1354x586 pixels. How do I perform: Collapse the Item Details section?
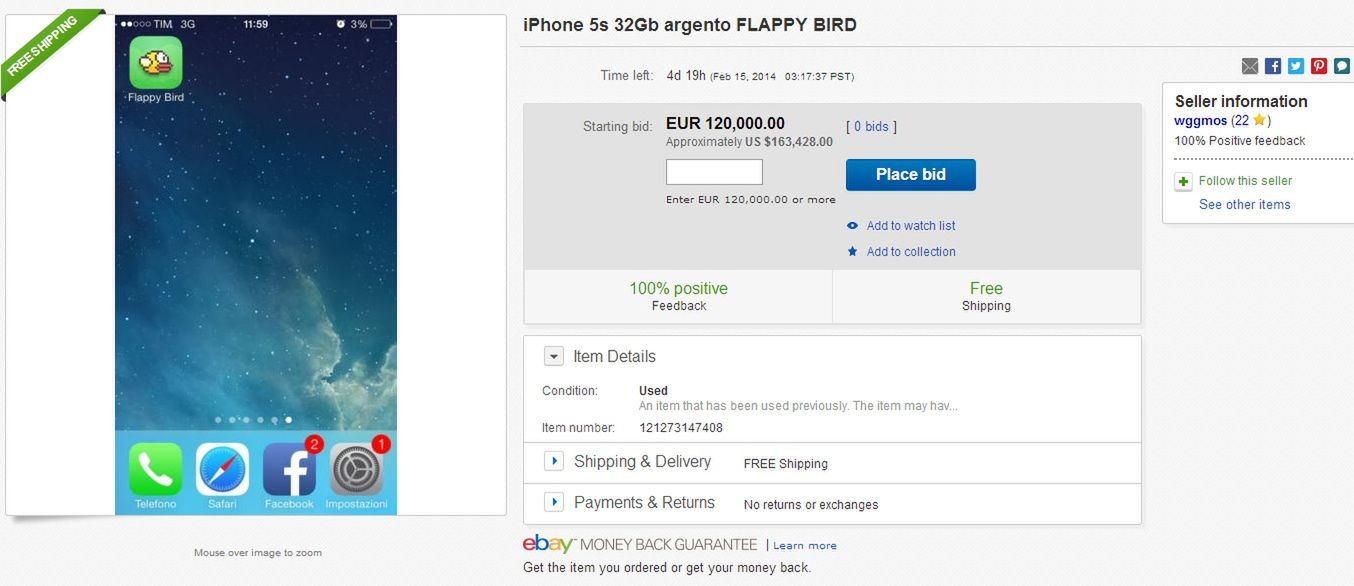pyautogui.click(x=553, y=356)
